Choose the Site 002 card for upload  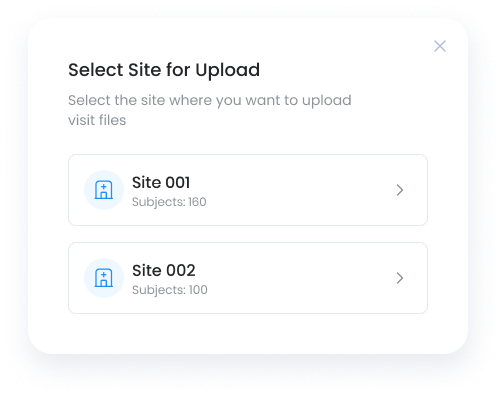248,278
